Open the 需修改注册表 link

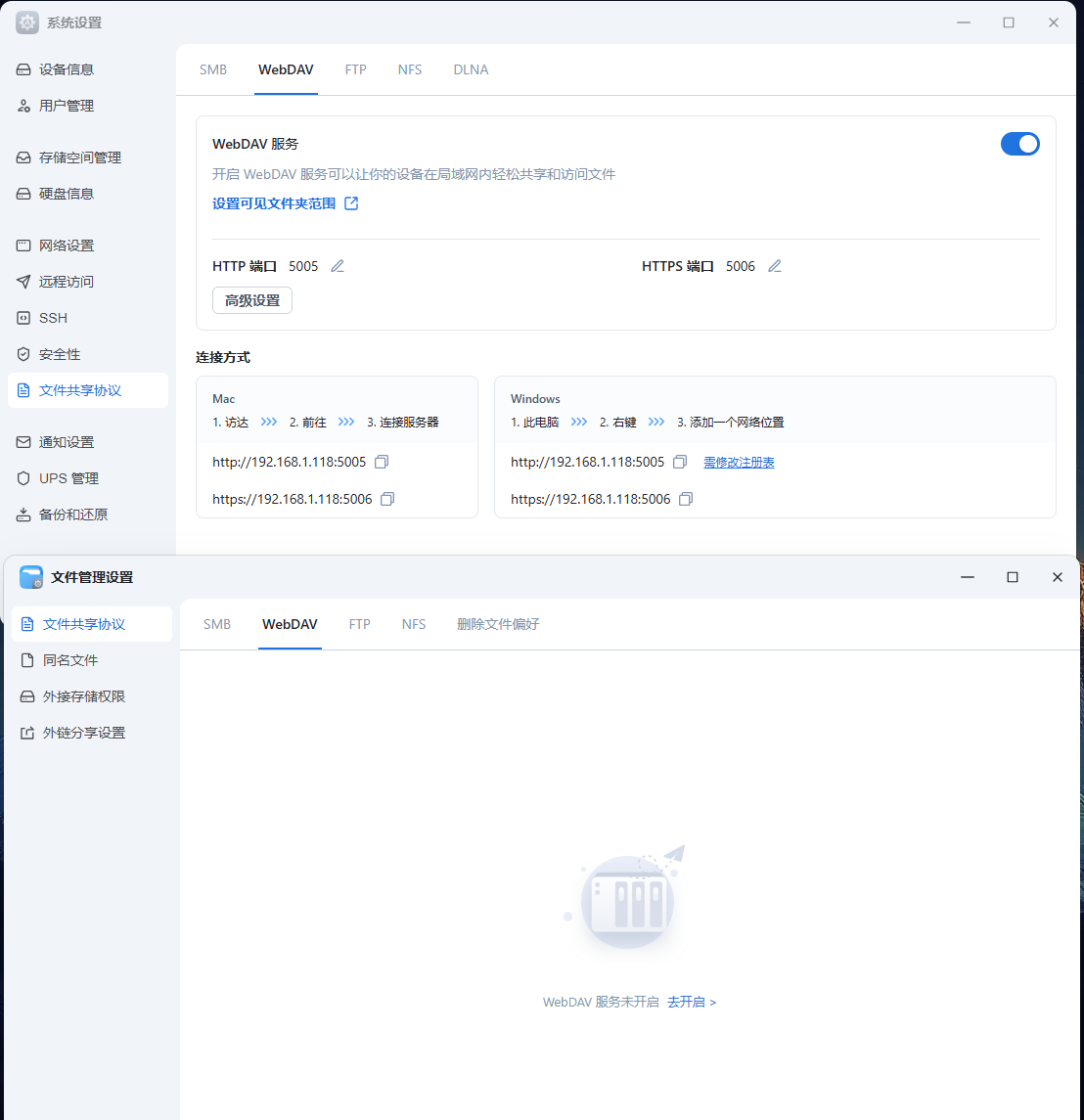739,462
